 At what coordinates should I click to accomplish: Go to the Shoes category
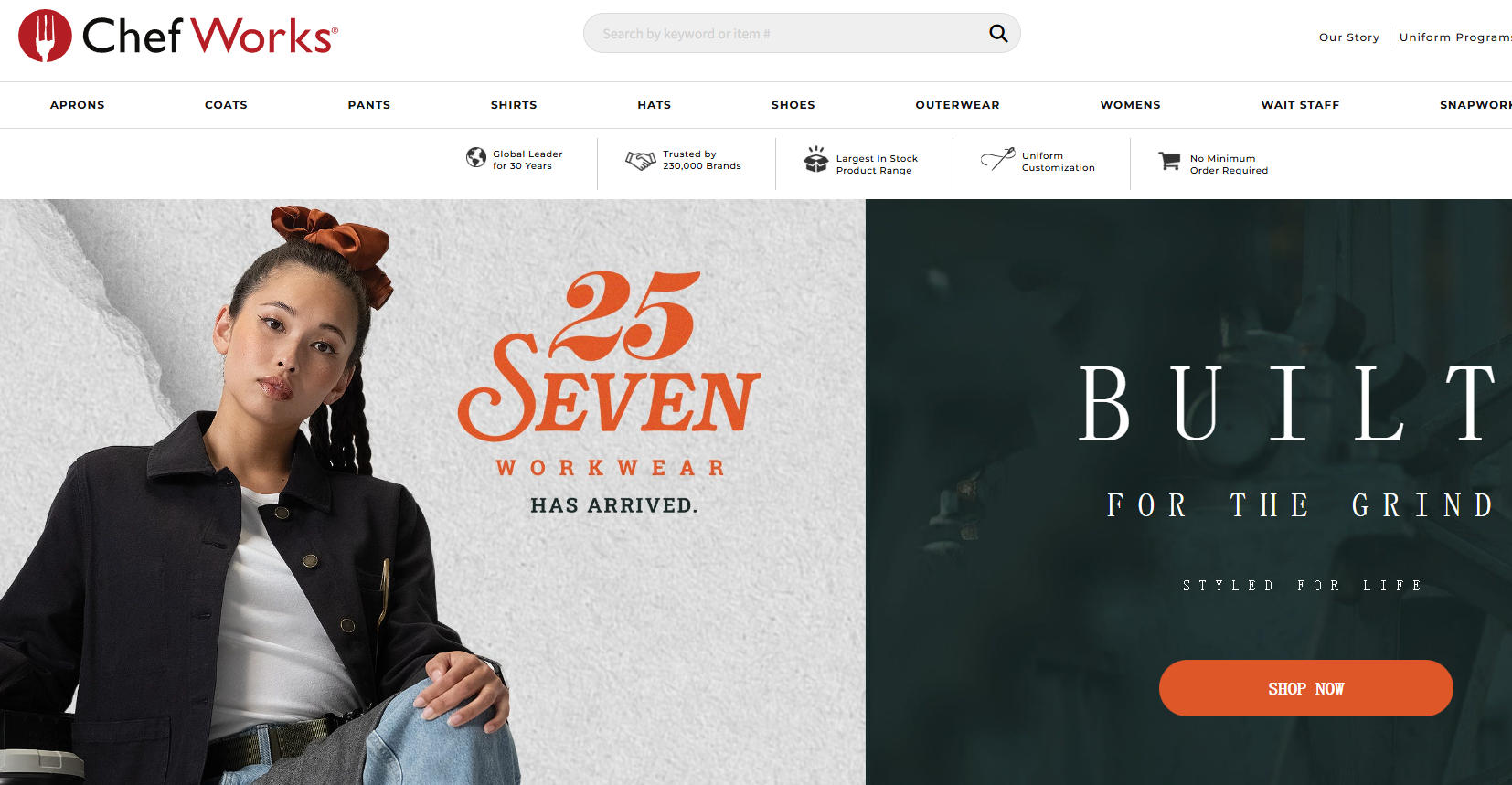[x=793, y=105]
